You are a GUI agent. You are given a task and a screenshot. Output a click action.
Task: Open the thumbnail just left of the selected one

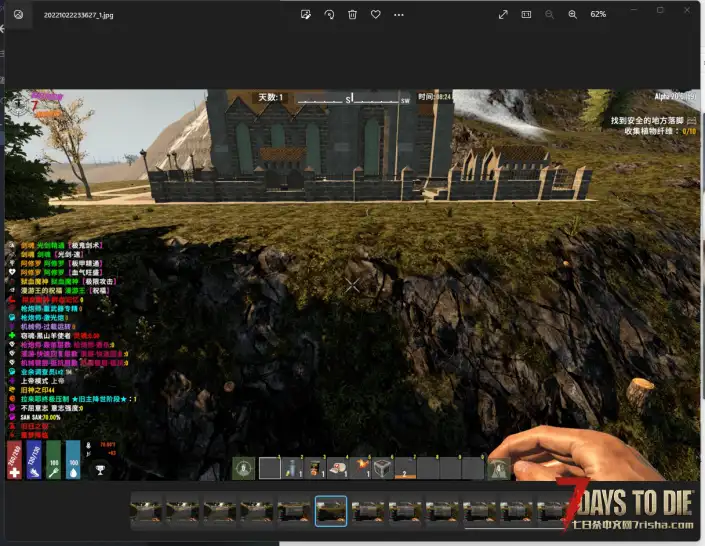(294, 511)
